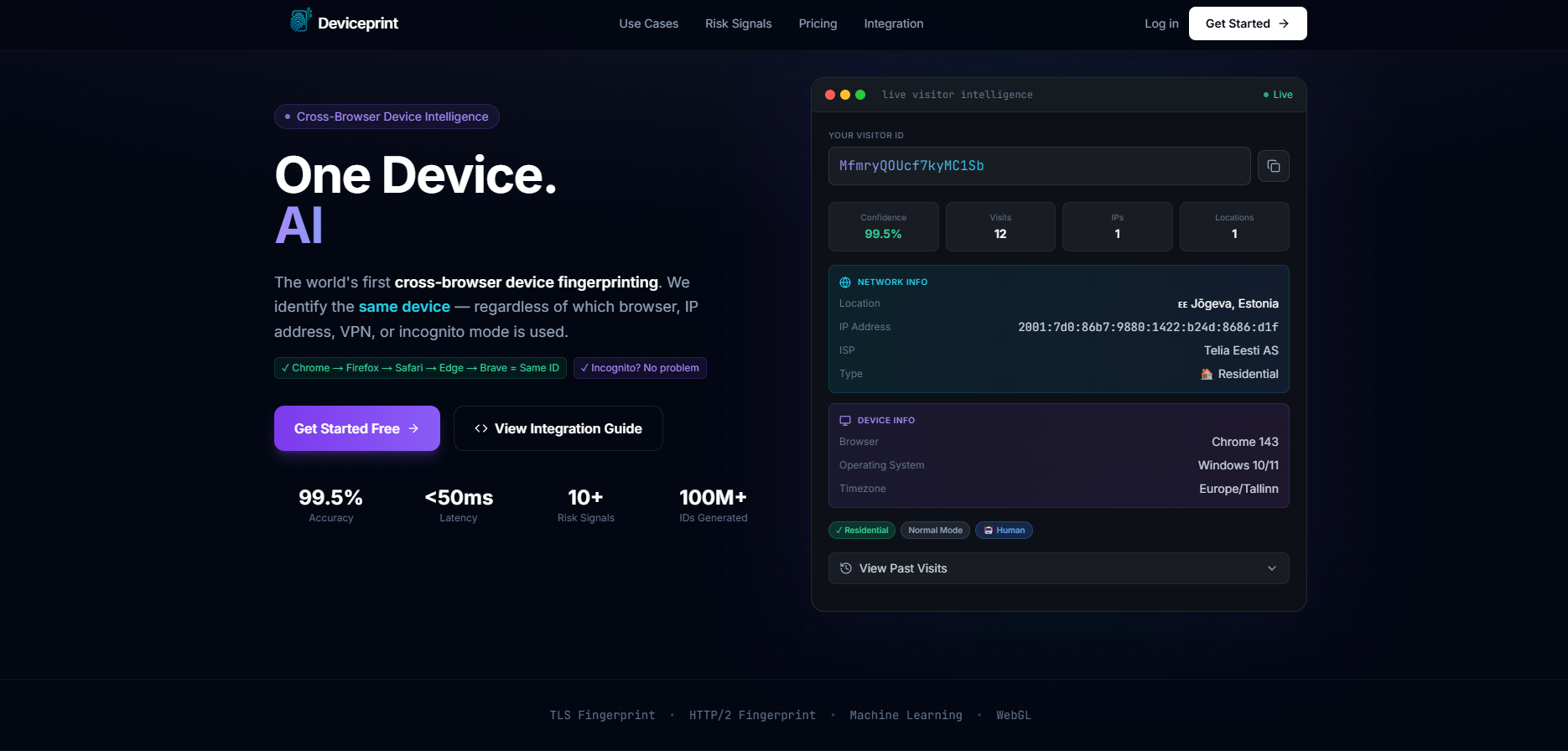
Task: Click the Deviceprint brand name
Action: point(358,23)
